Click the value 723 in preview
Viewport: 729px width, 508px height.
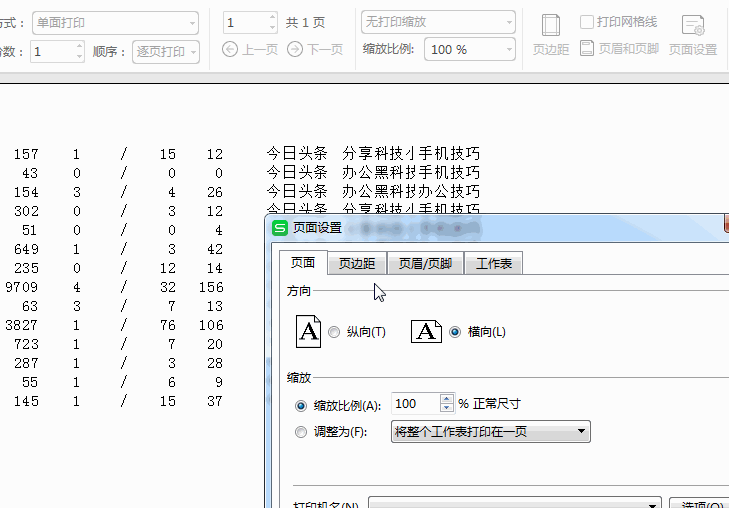click(x=27, y=344)
